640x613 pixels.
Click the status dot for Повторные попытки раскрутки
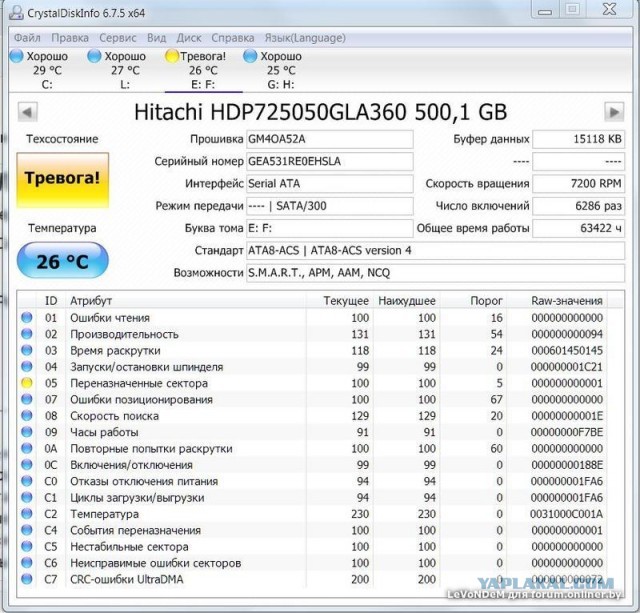pos(27,448)
